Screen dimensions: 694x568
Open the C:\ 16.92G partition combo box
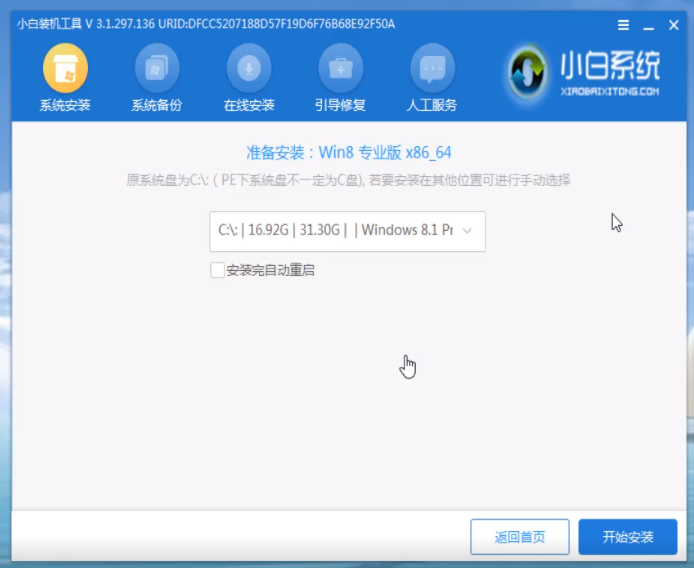click(335, 231)
